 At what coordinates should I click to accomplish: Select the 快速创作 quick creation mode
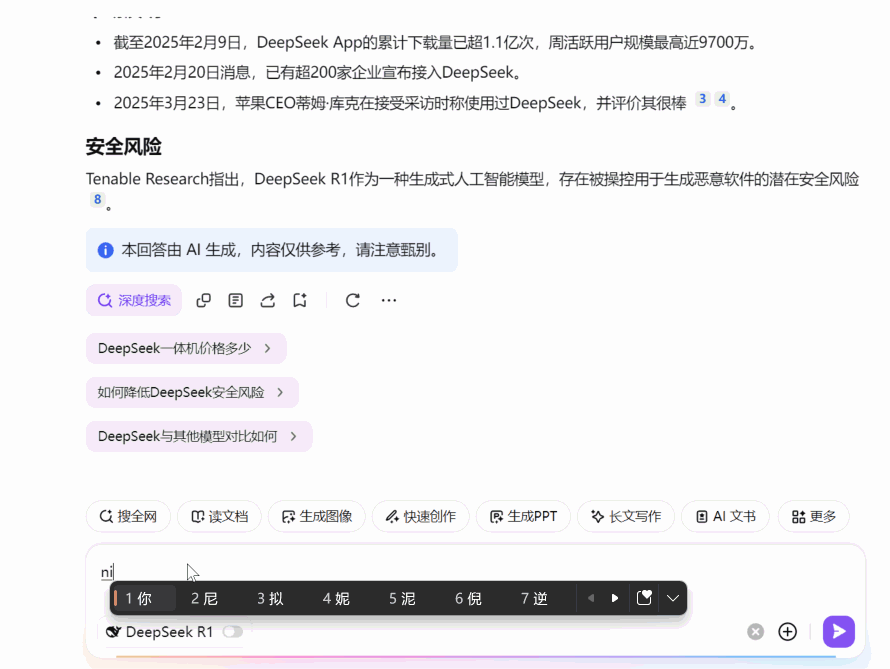point(421,516)
